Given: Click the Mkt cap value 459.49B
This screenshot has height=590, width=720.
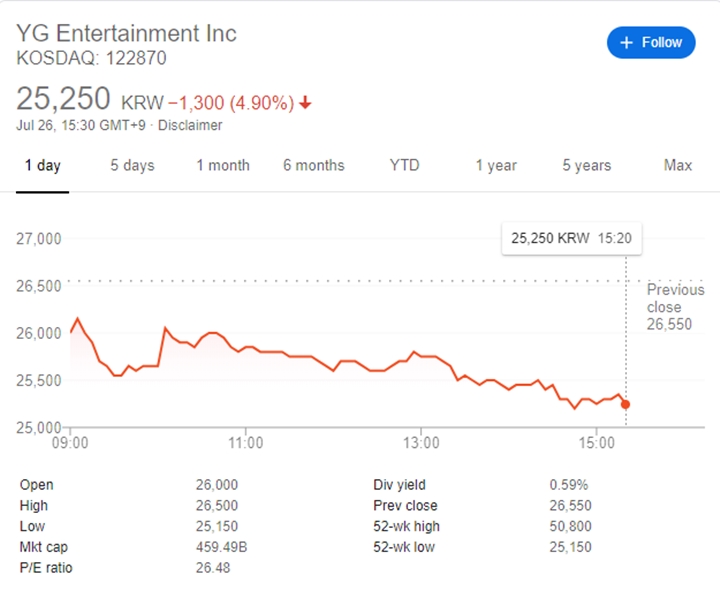Looking at the screenshot, I should click(x=221, y=547).
